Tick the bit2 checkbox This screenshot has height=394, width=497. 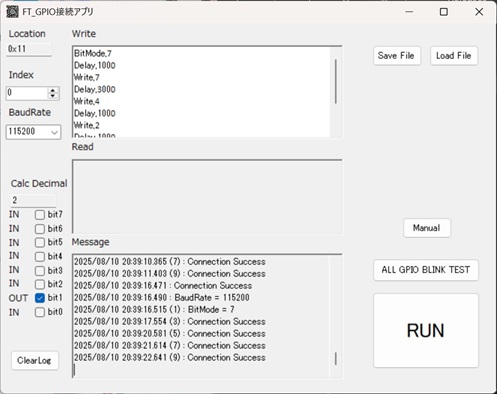40,284
